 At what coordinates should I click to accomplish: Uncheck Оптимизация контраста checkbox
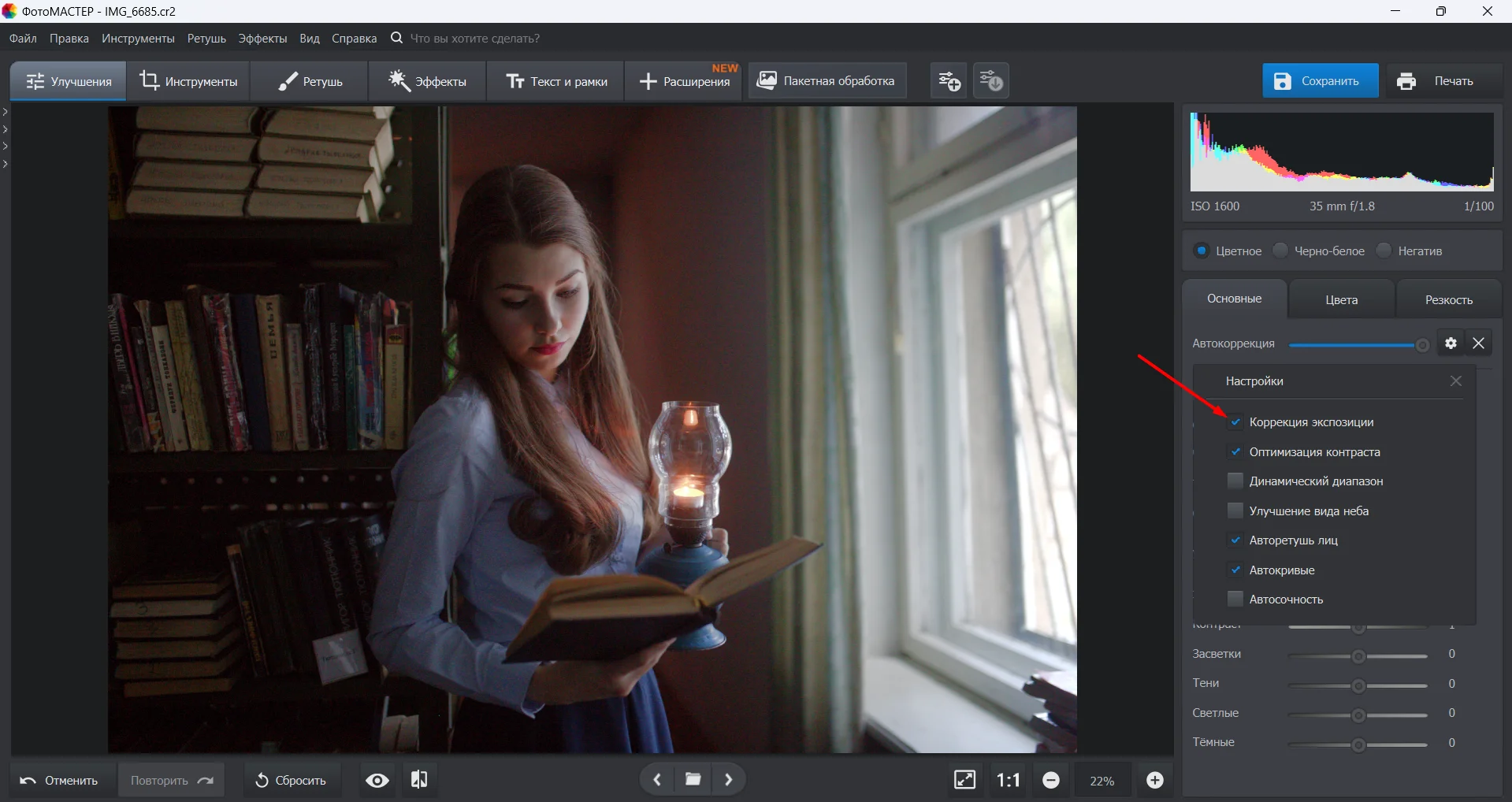(1235, 451)
